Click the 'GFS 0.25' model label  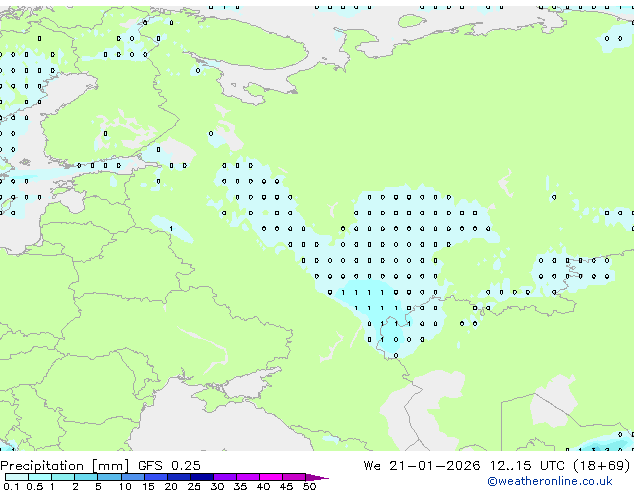169,466
